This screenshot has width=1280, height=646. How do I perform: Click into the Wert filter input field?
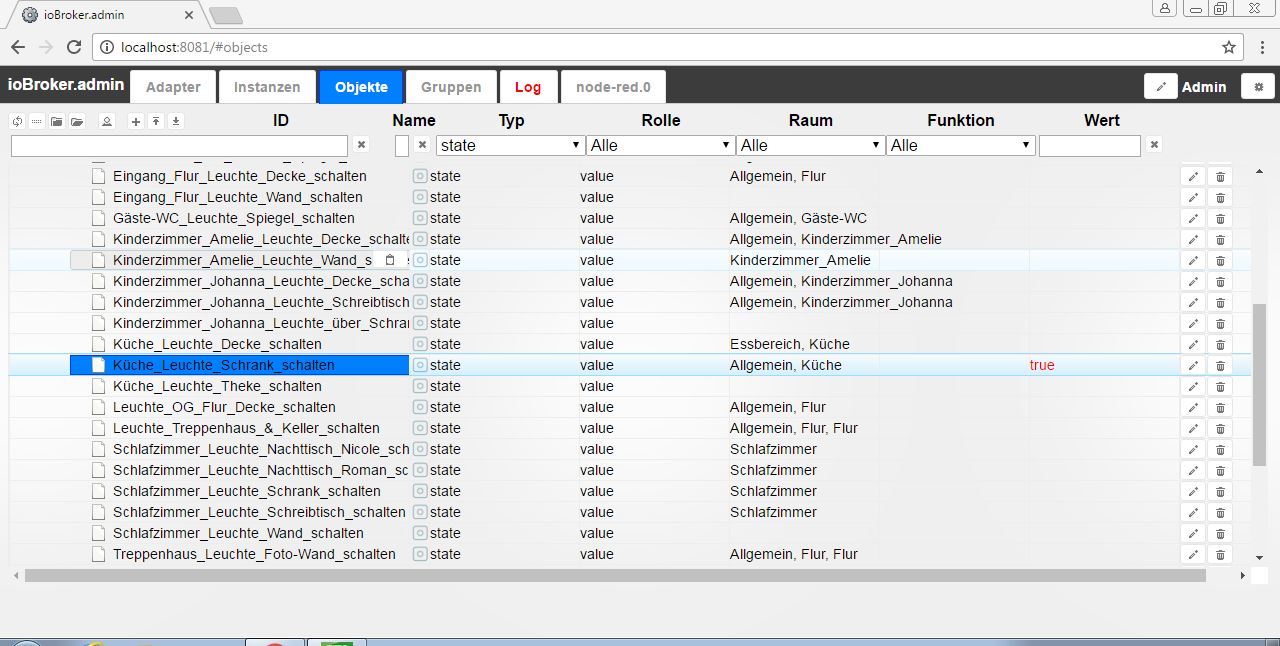(1089, 146)
